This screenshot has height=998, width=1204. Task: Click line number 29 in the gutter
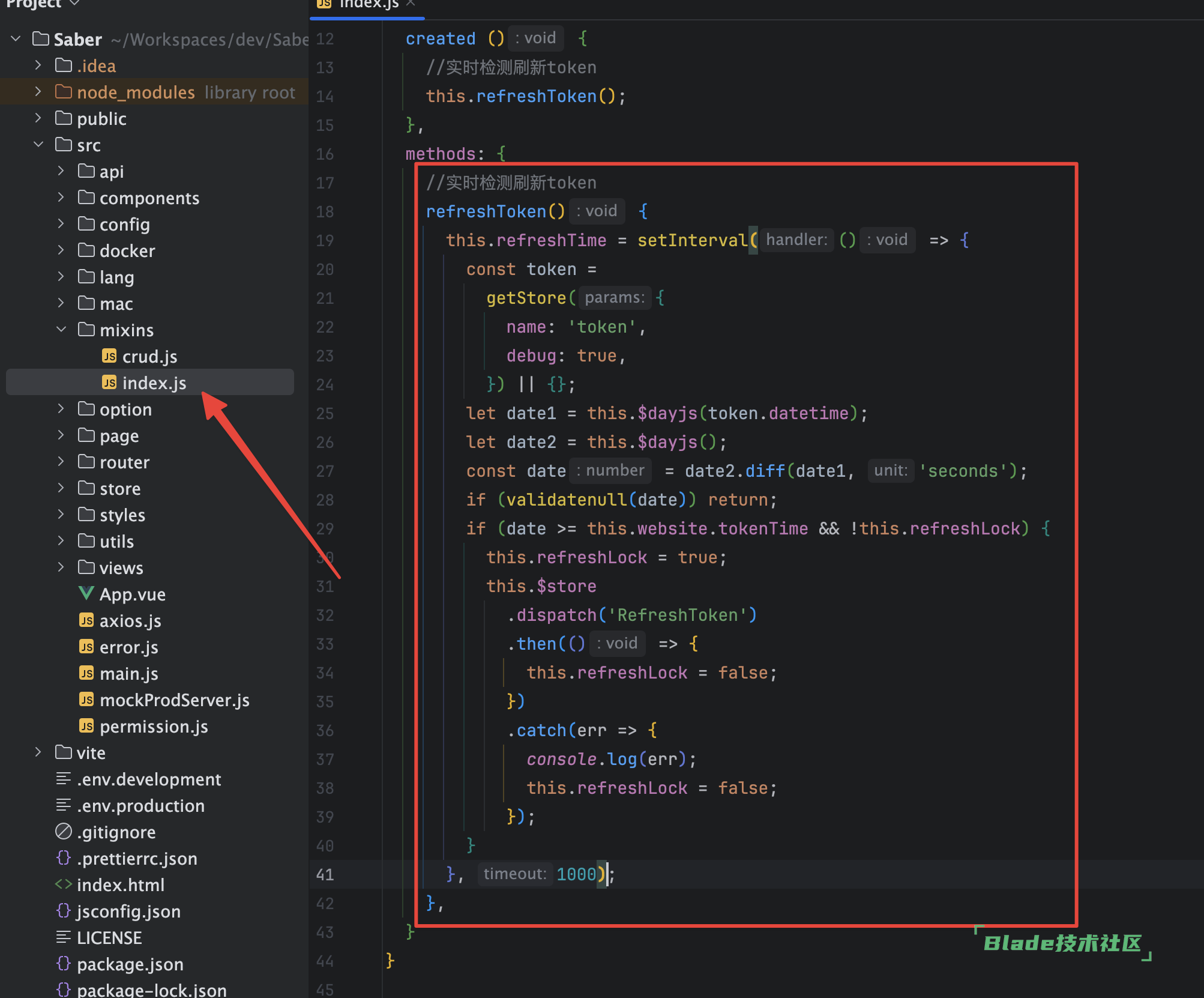325,528
